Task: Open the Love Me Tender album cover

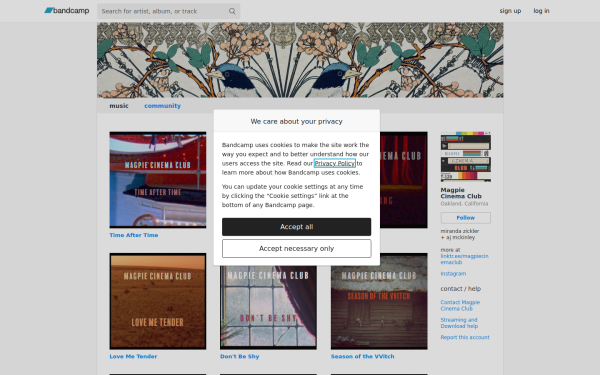Action: click(x=158, y=301)
